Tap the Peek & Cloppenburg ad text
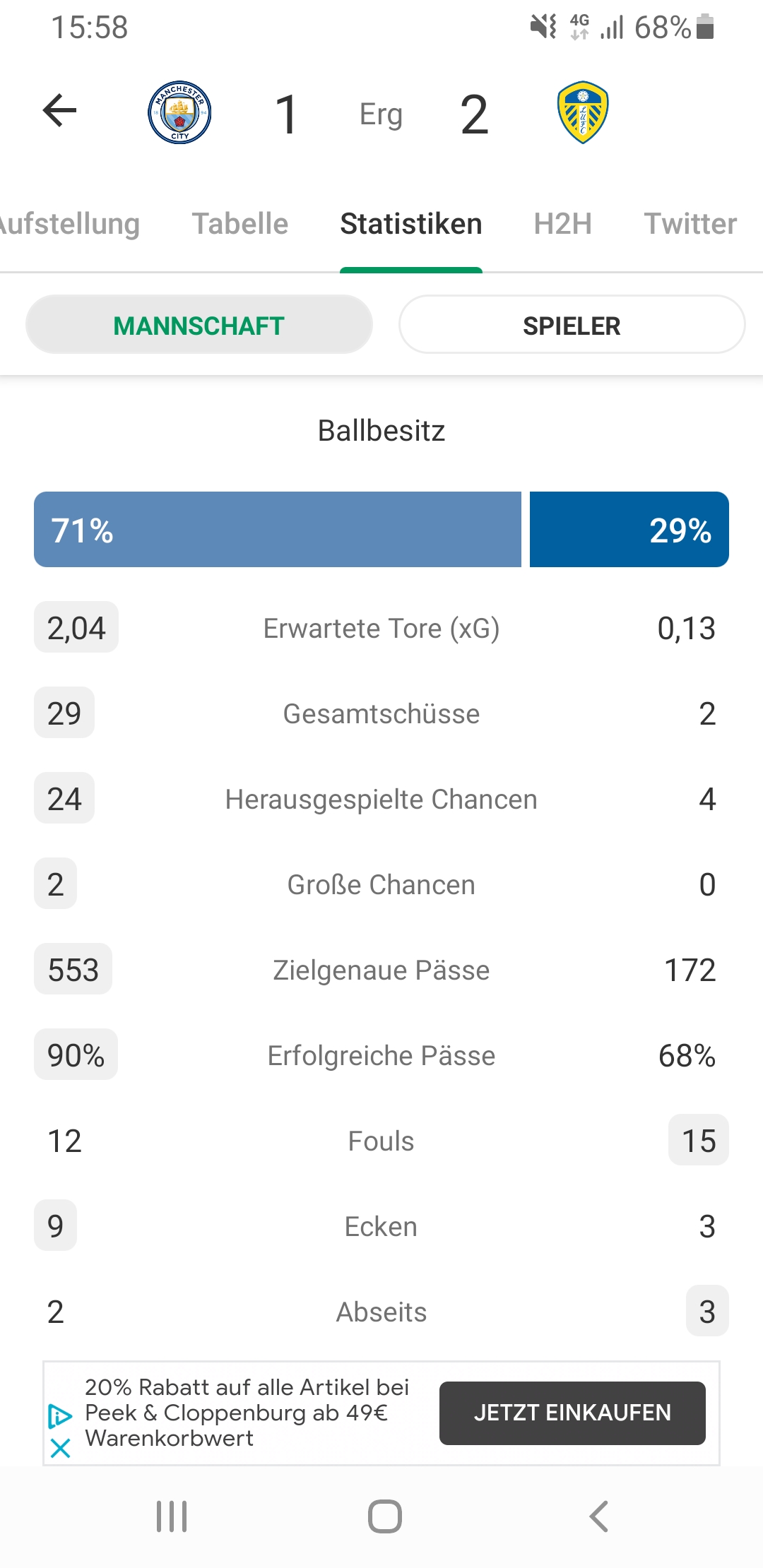Screen dimensions: 763x1568 [247, 1413]
